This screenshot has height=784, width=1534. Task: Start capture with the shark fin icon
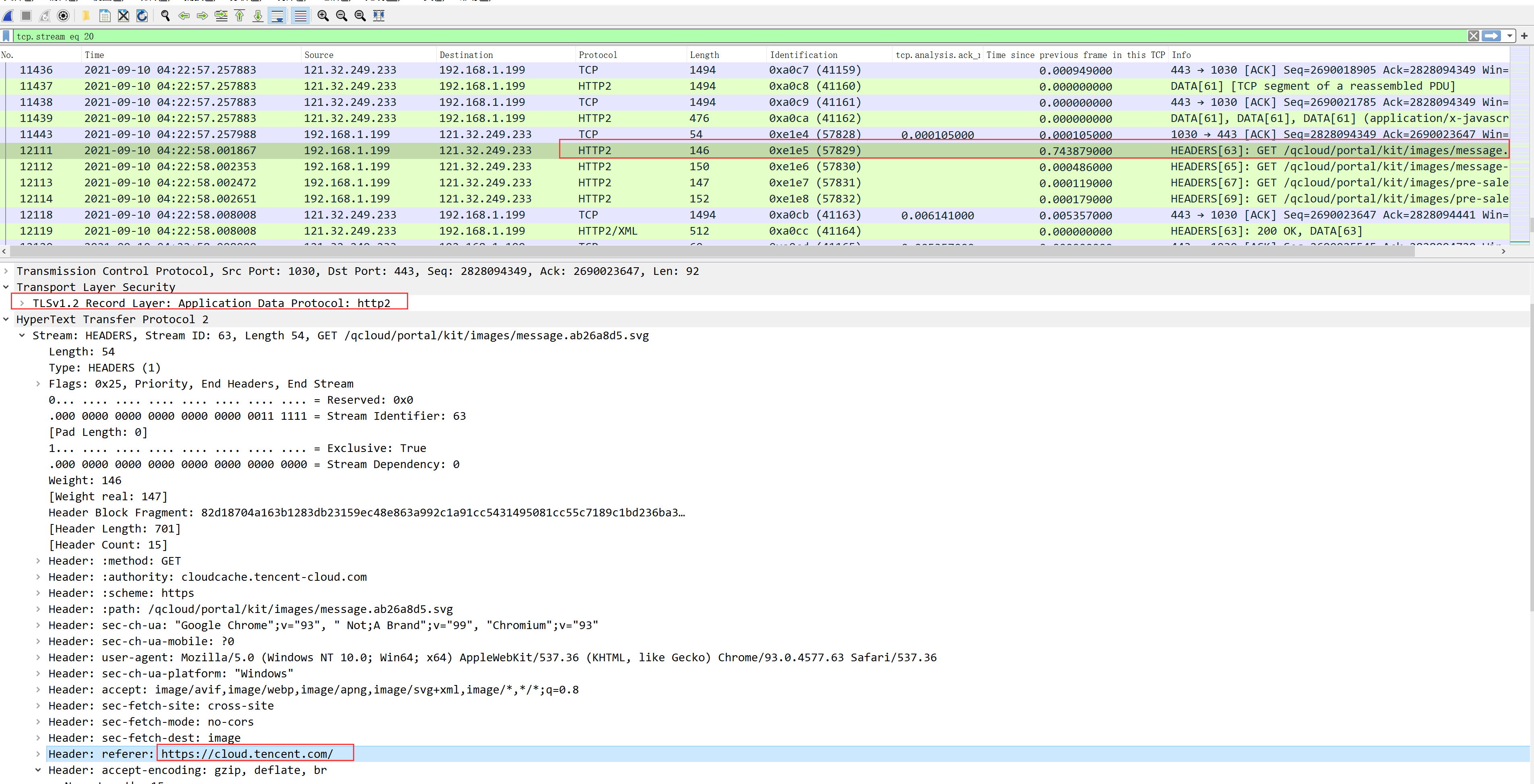pyautogui.click(x=8, y=16)
